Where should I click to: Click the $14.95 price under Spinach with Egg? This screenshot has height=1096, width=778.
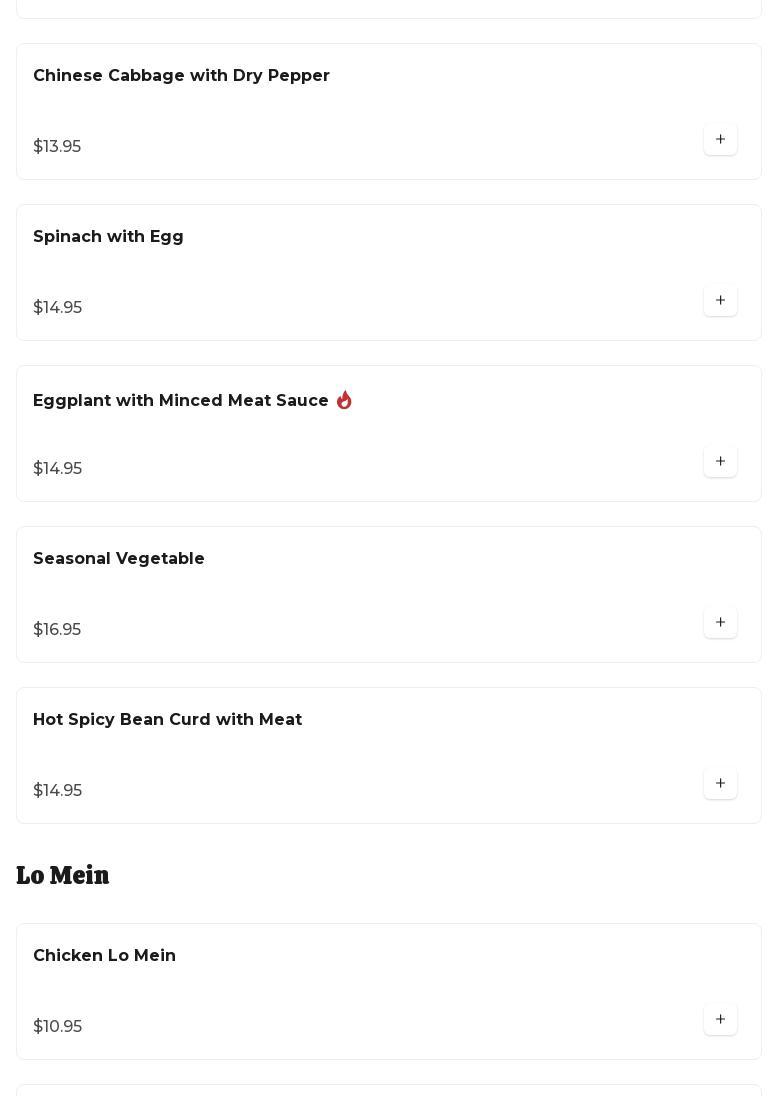point(57,308)
